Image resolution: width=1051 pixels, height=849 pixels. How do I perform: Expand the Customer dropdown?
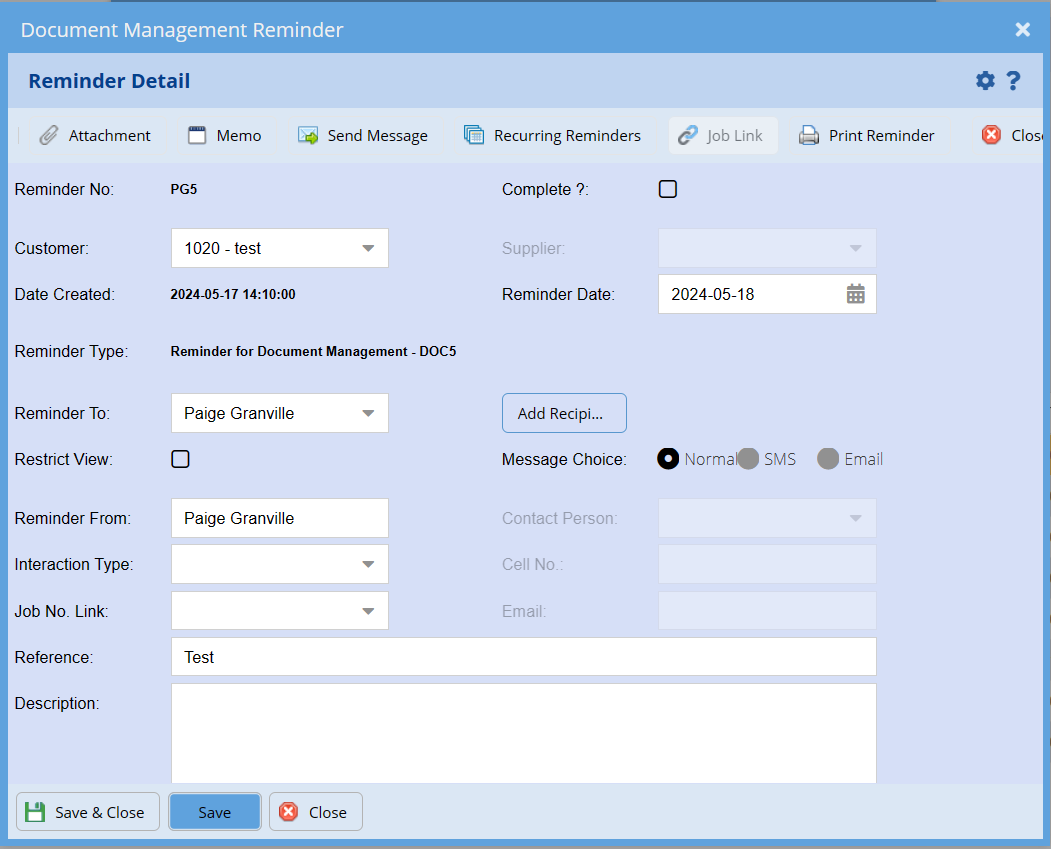pos(367,248)
